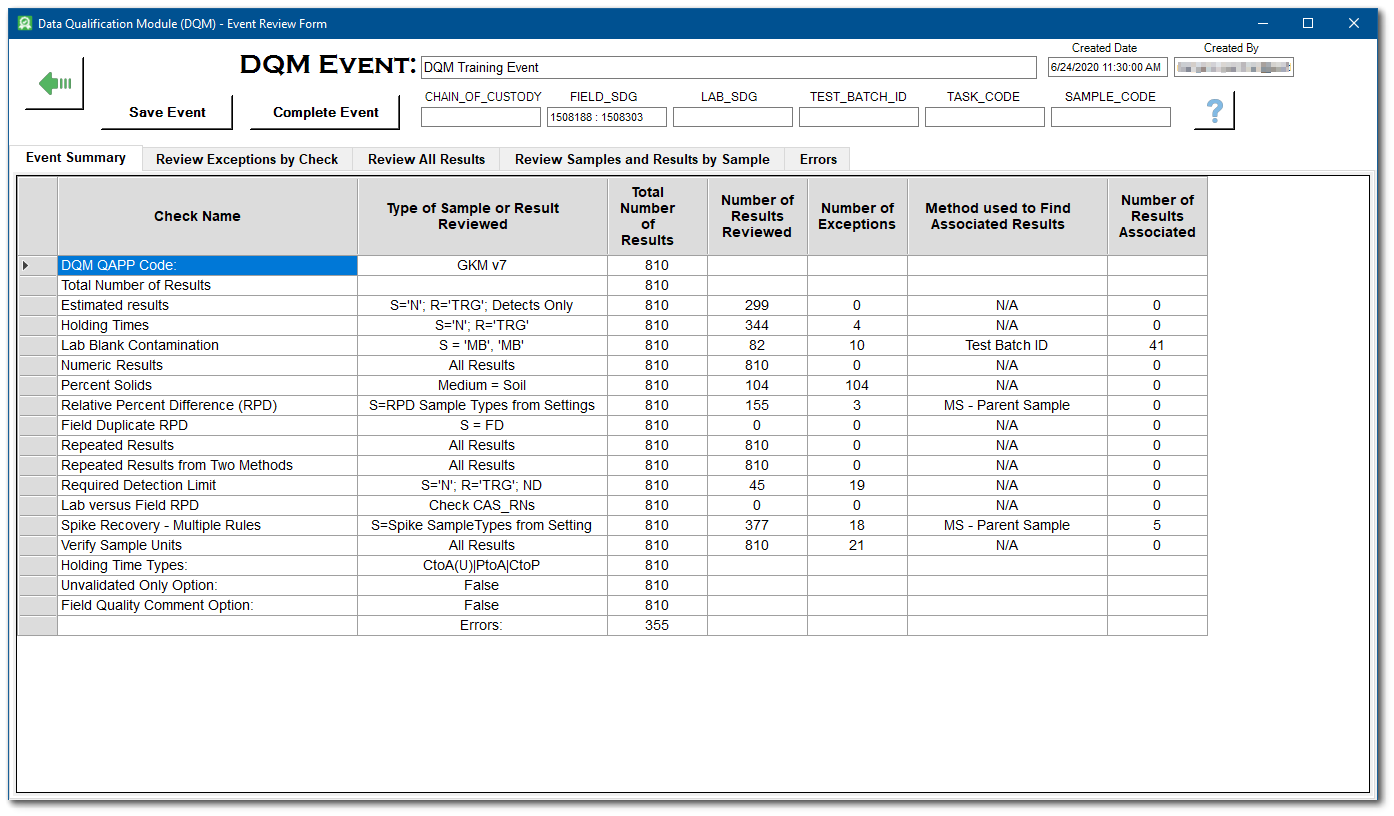Select the Holding Time Types row
1394x816 pixels.
point(612,565)
